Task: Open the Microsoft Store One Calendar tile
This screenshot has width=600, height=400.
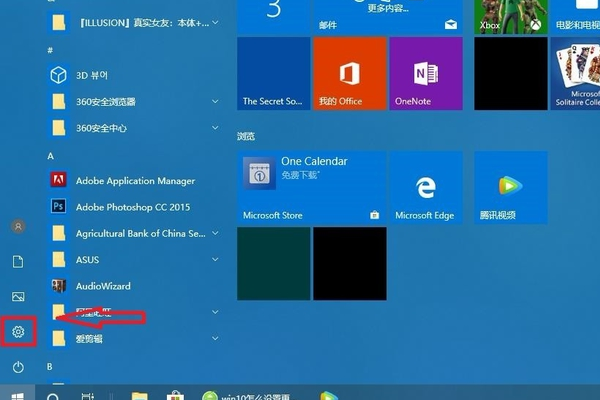Action: [311, 188]
